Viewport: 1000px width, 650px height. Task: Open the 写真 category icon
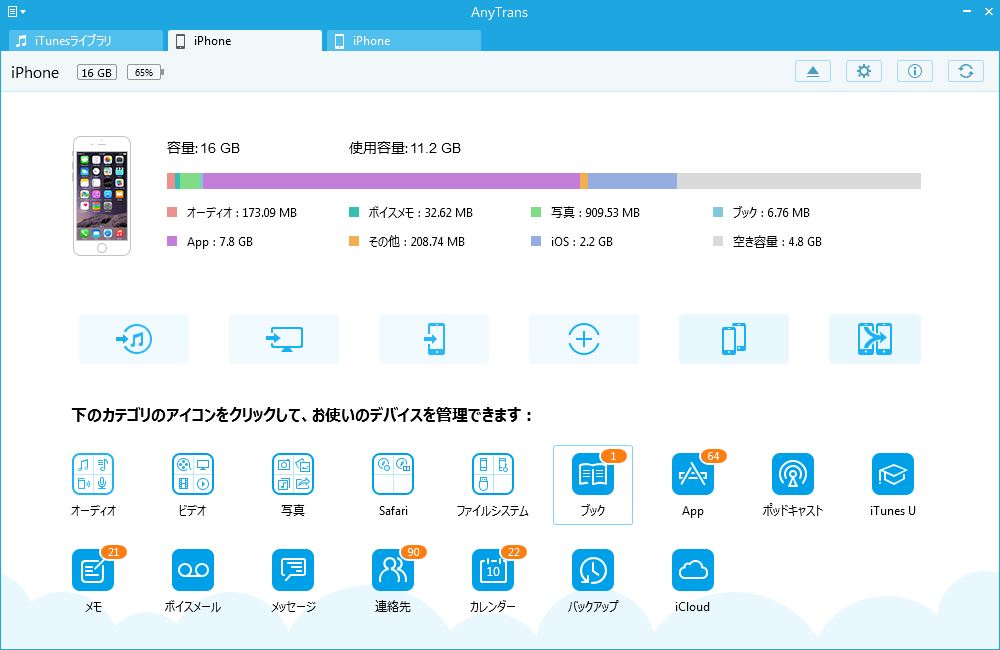pos(293,474)
